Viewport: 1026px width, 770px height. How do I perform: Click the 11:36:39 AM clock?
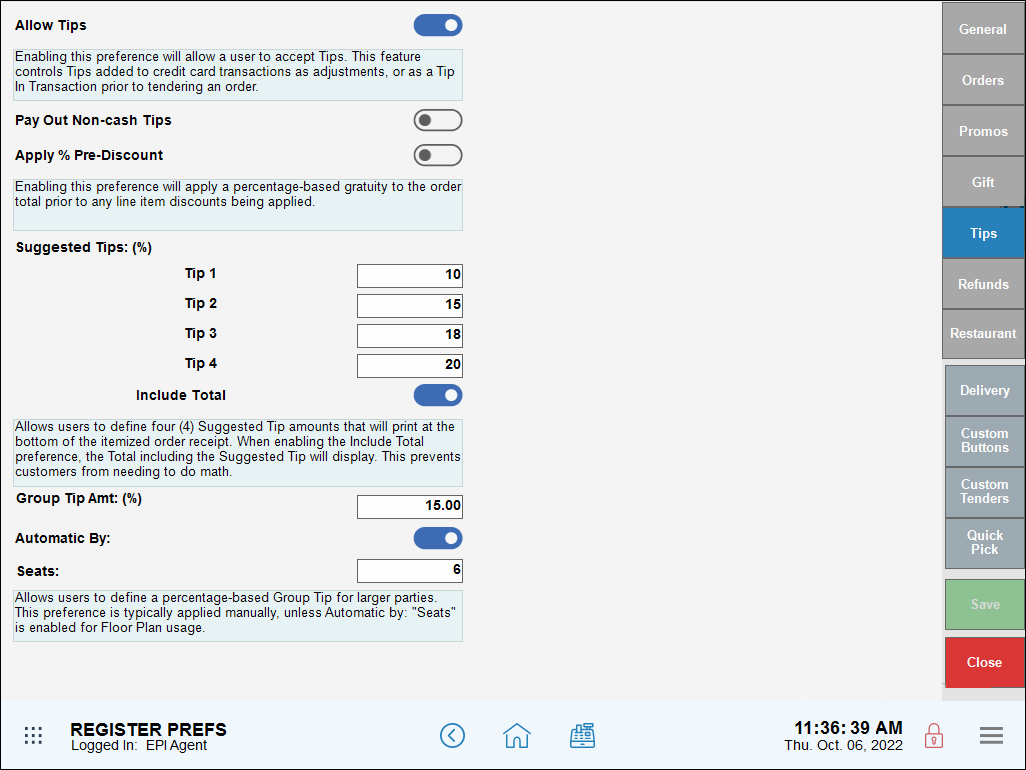click(848, 728)
